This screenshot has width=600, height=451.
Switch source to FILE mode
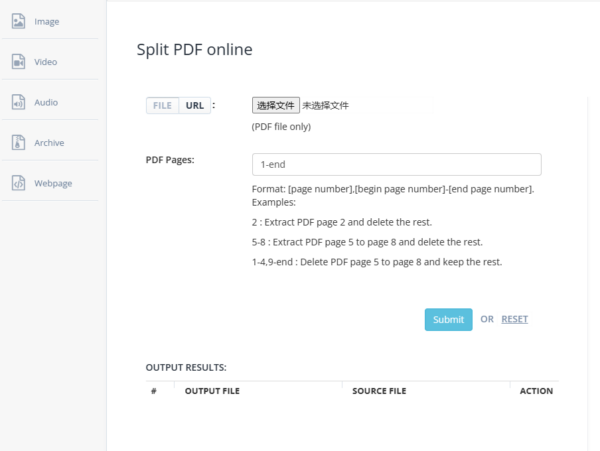point(163,105)
